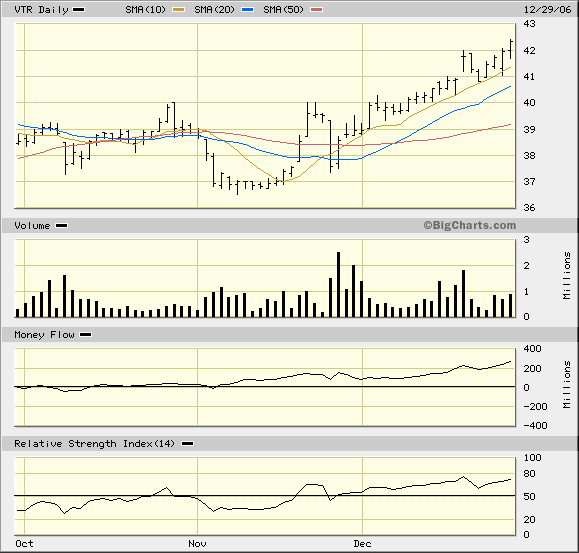Click the 40 price axis label

point(529,103)
